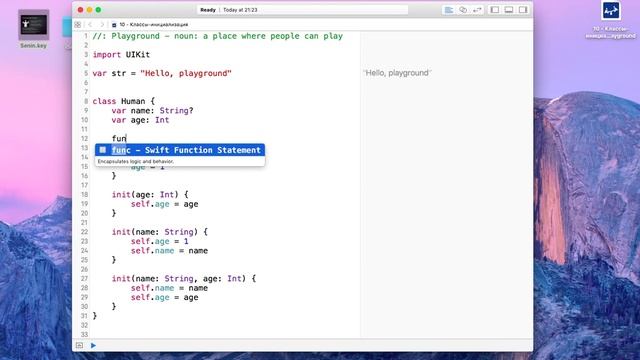Click 'init(name: String, age: Int) {' line

(184, 279)
